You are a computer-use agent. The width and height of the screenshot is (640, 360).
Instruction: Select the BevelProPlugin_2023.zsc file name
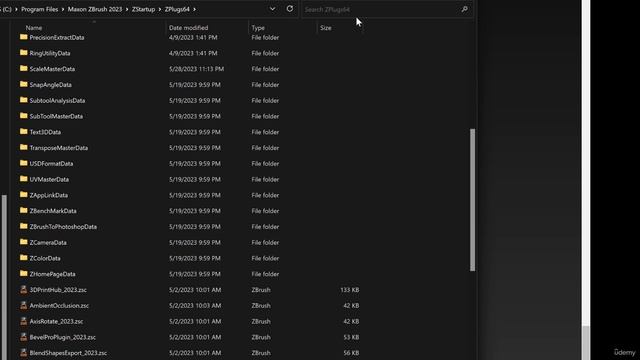point(62,337)
